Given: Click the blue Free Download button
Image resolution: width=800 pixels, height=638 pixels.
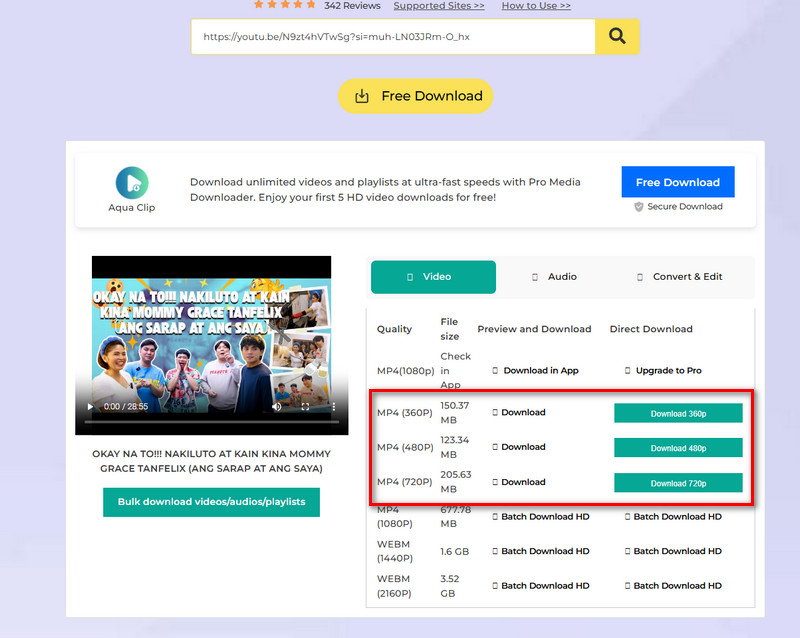Looking at the screenshot, I should 677,182.
